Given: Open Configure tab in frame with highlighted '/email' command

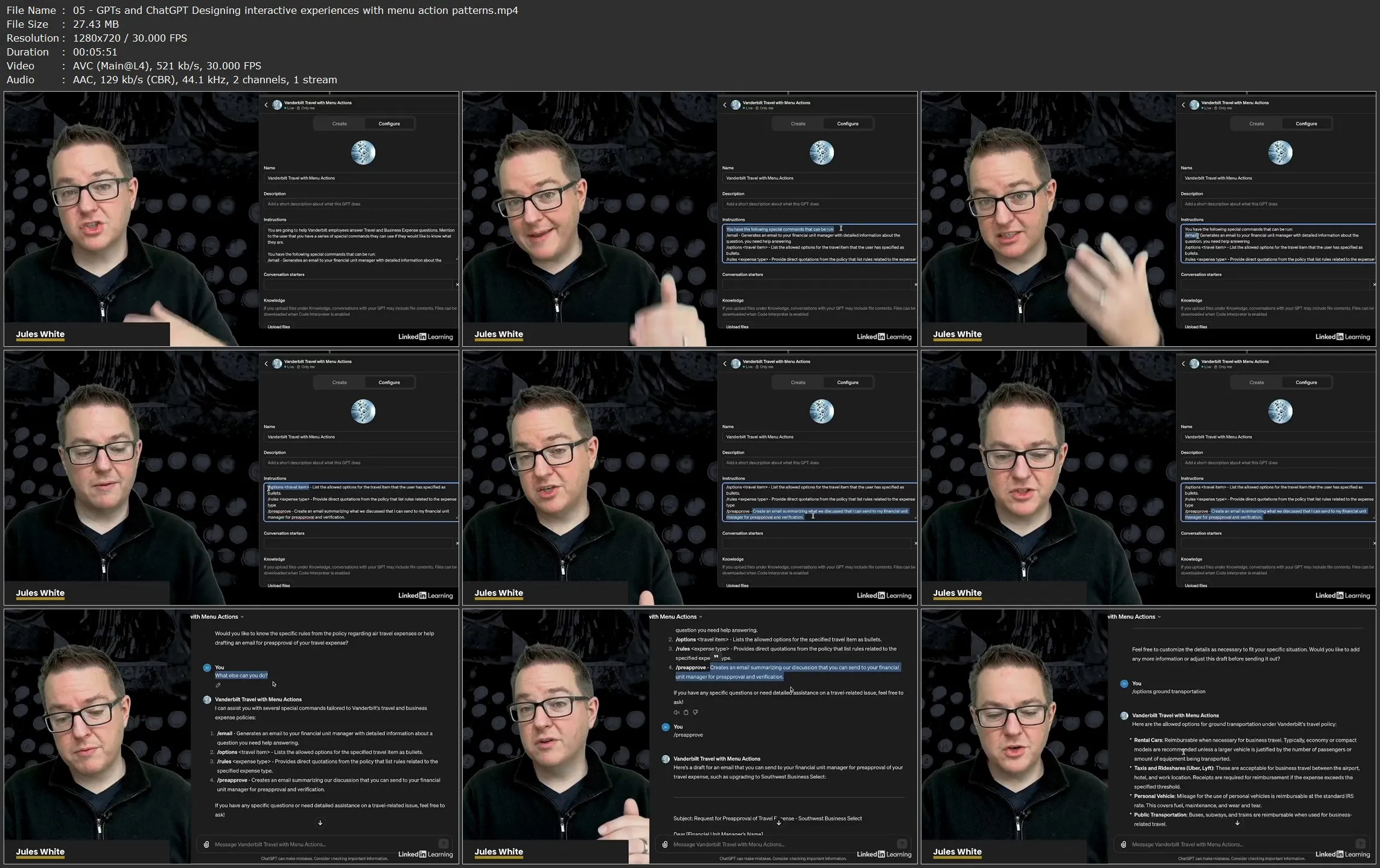Looking at the screenshot, I should pyautogui.click(x=1306, y=124).
